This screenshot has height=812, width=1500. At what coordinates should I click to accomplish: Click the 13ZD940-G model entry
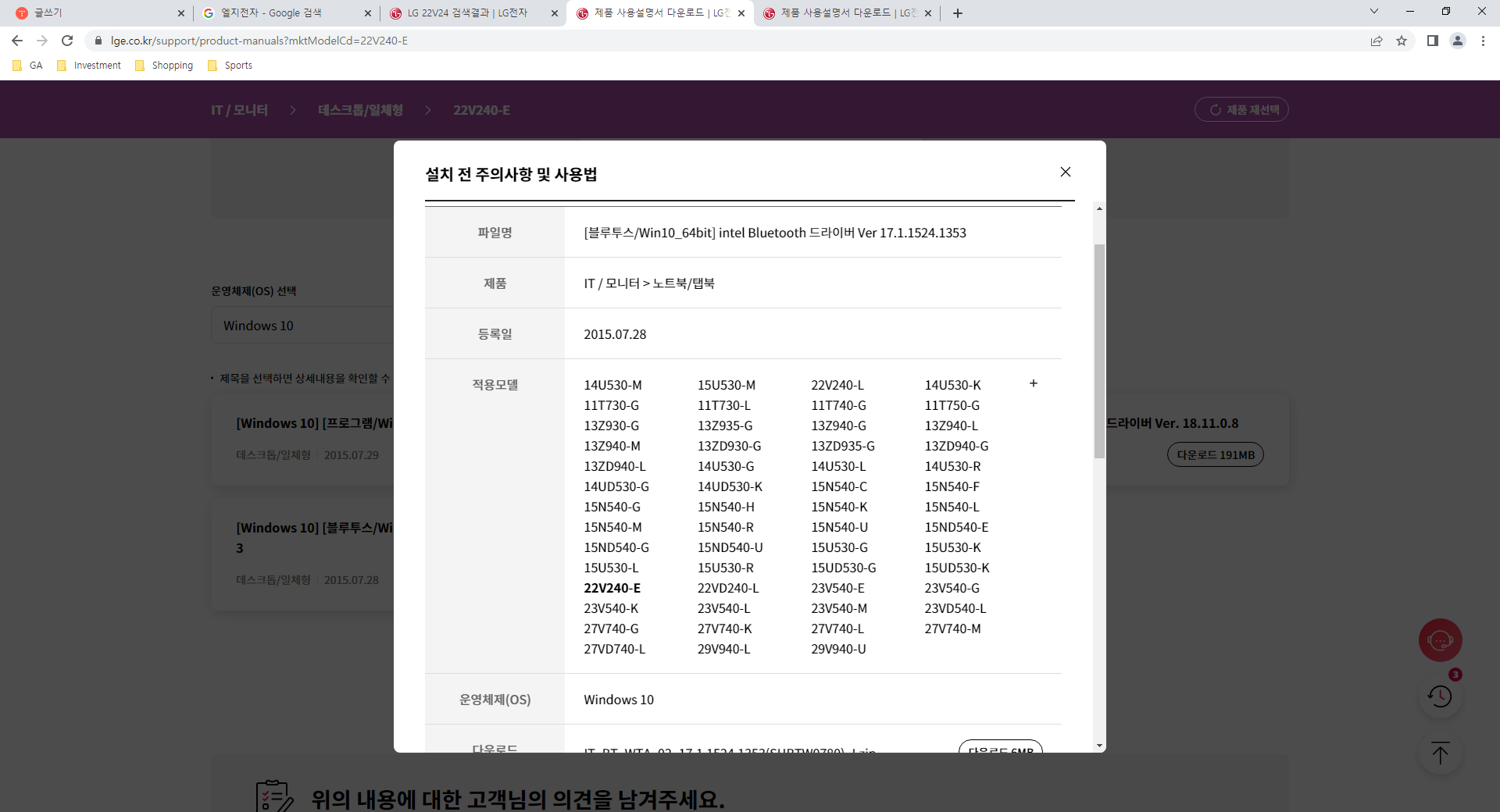tap(956, 446)
